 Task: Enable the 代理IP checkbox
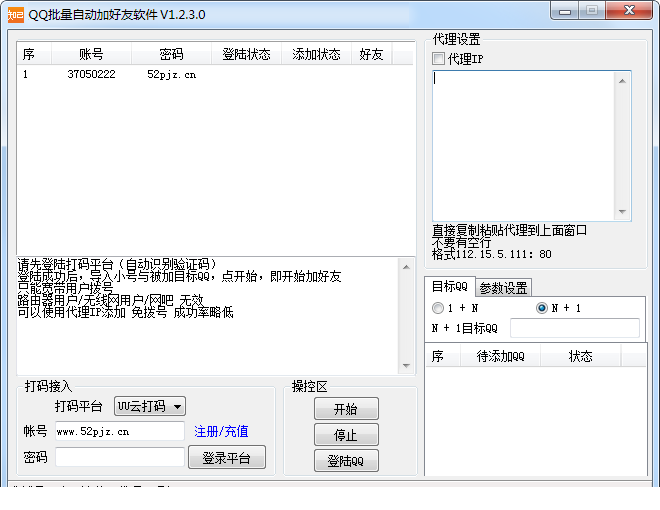[438, 58]
